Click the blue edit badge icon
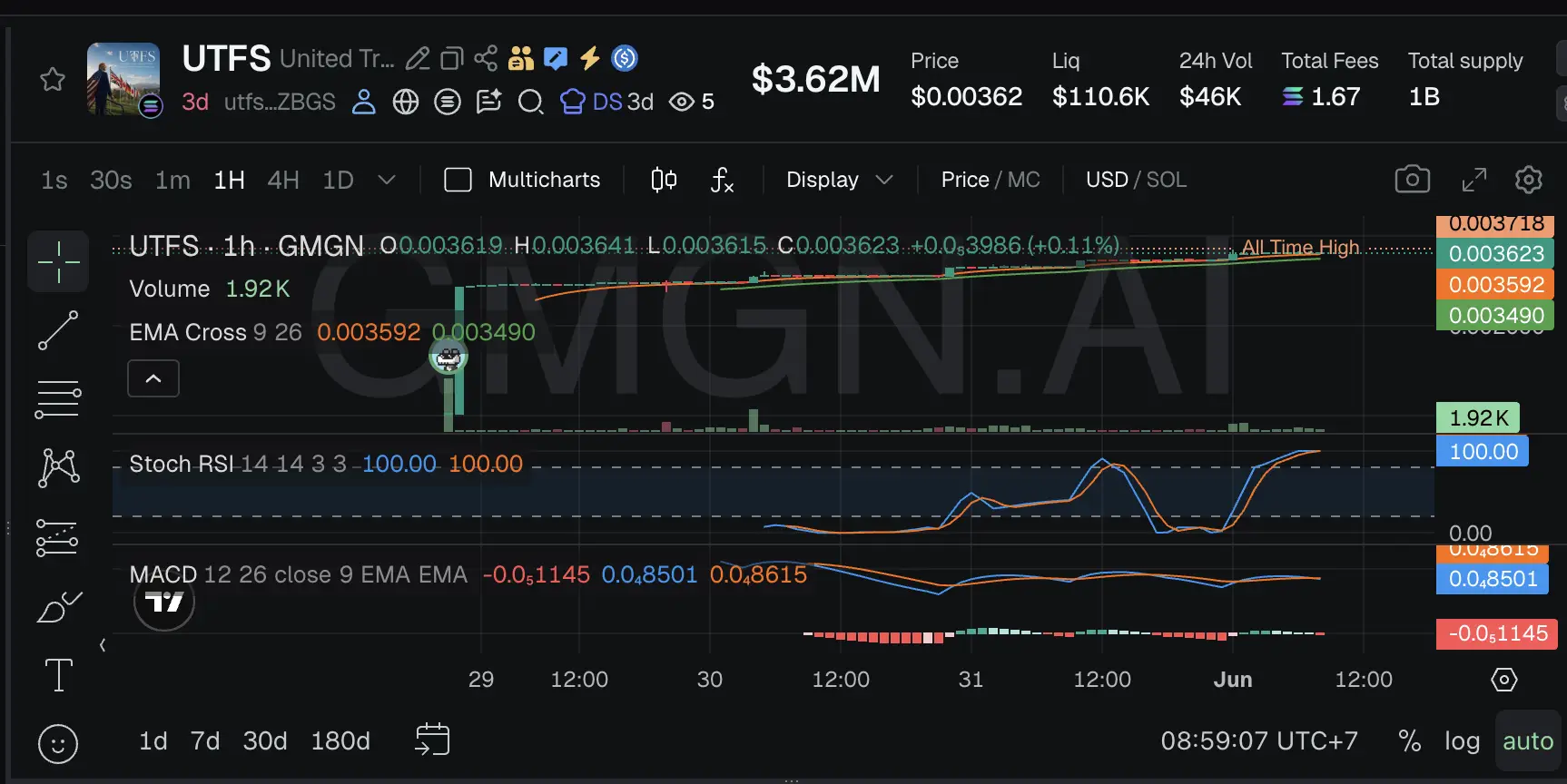 556,59
